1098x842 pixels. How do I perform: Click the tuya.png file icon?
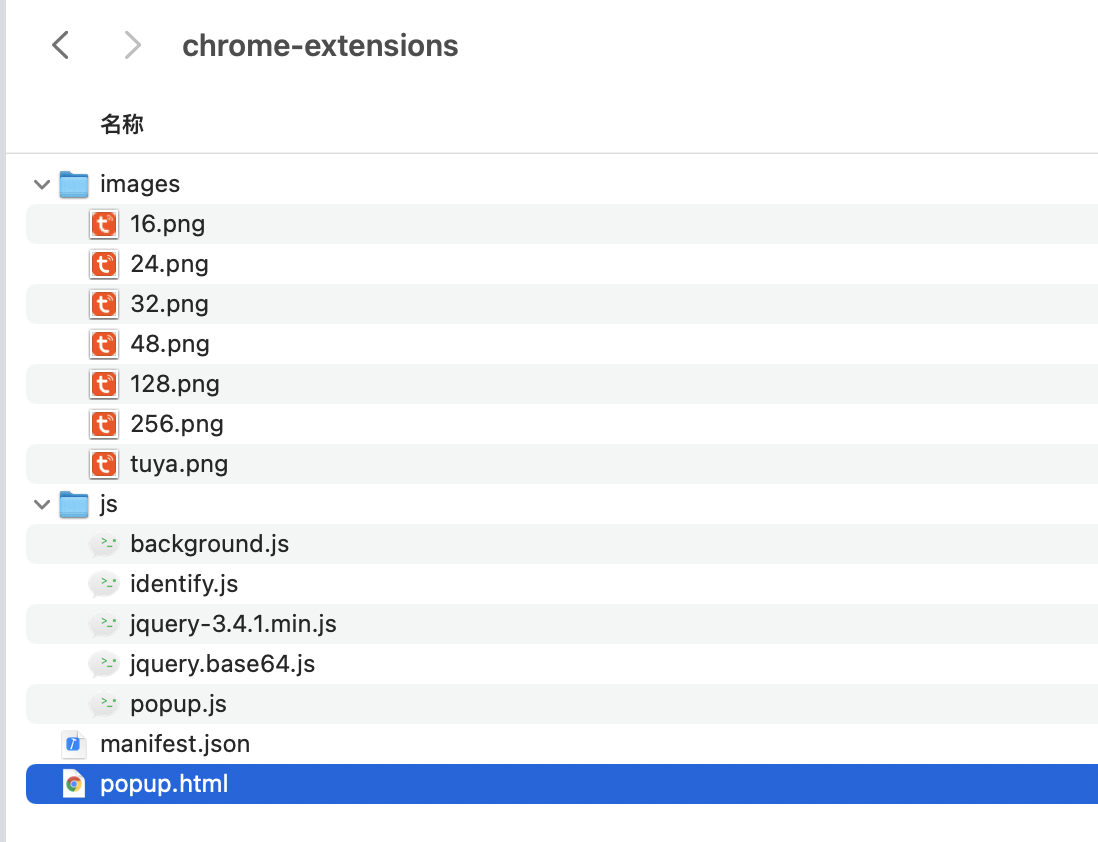point(104,464)
